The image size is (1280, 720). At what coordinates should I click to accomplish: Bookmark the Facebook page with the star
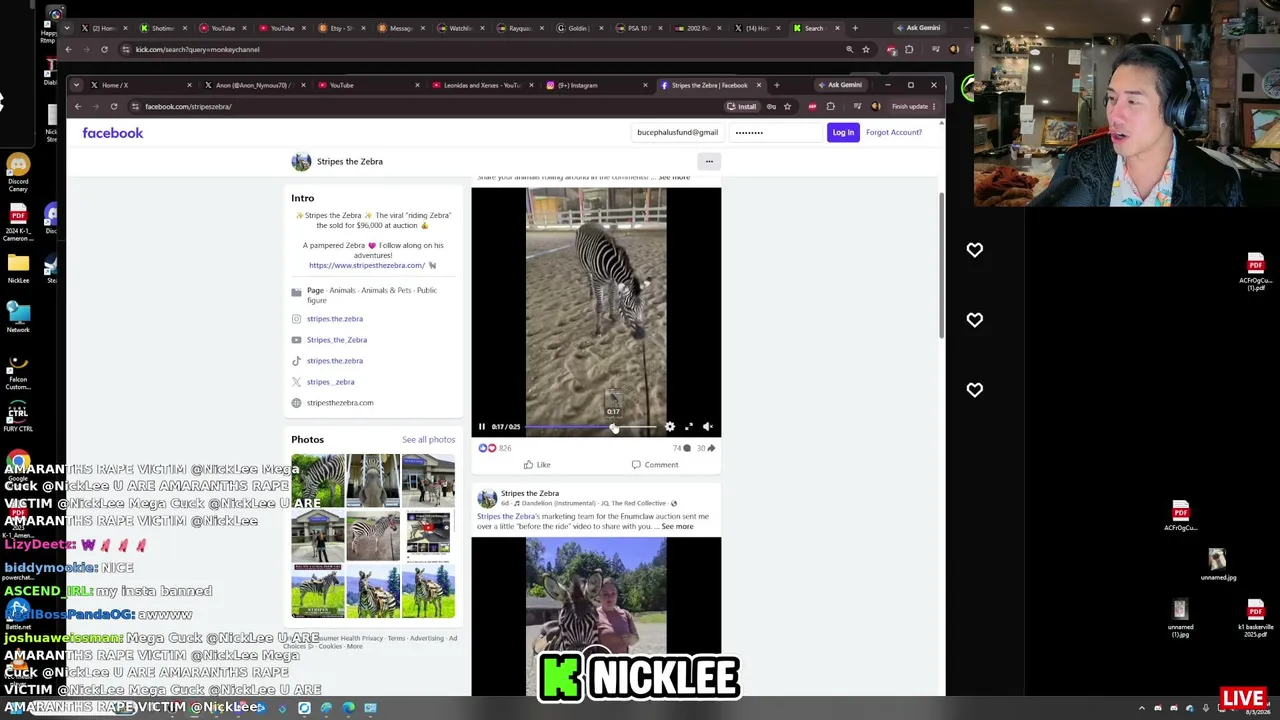[x=787, y=106]
